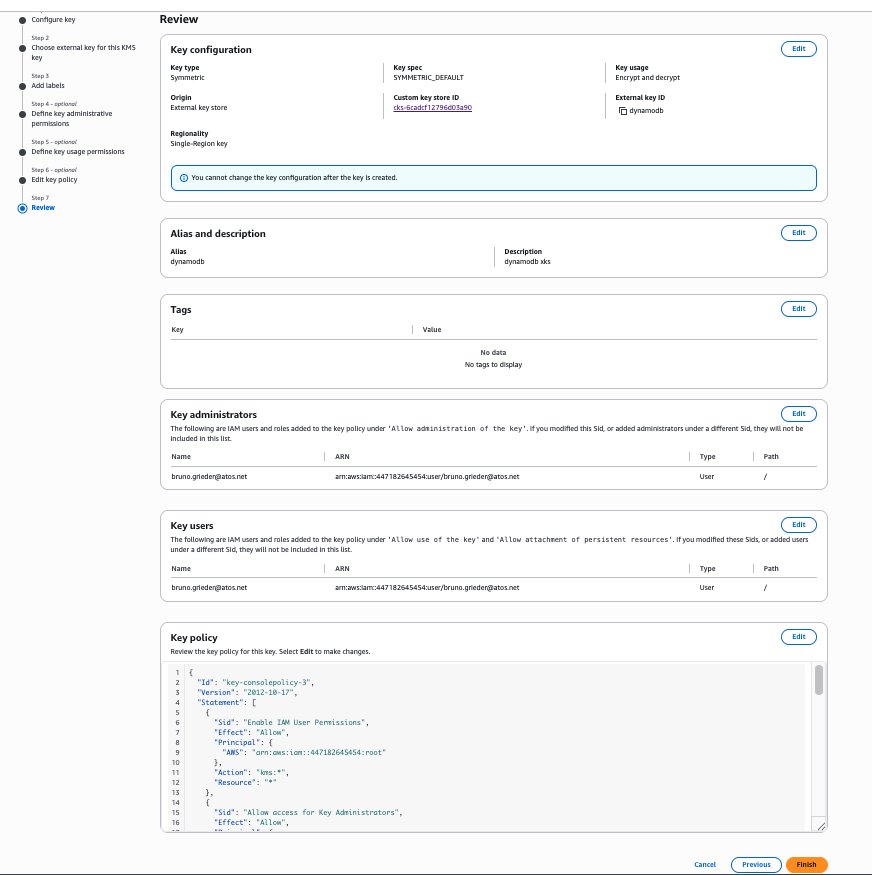Click the info icon in the configuration notice
Viewport: 872px width, 875px height.
(183, 177)
